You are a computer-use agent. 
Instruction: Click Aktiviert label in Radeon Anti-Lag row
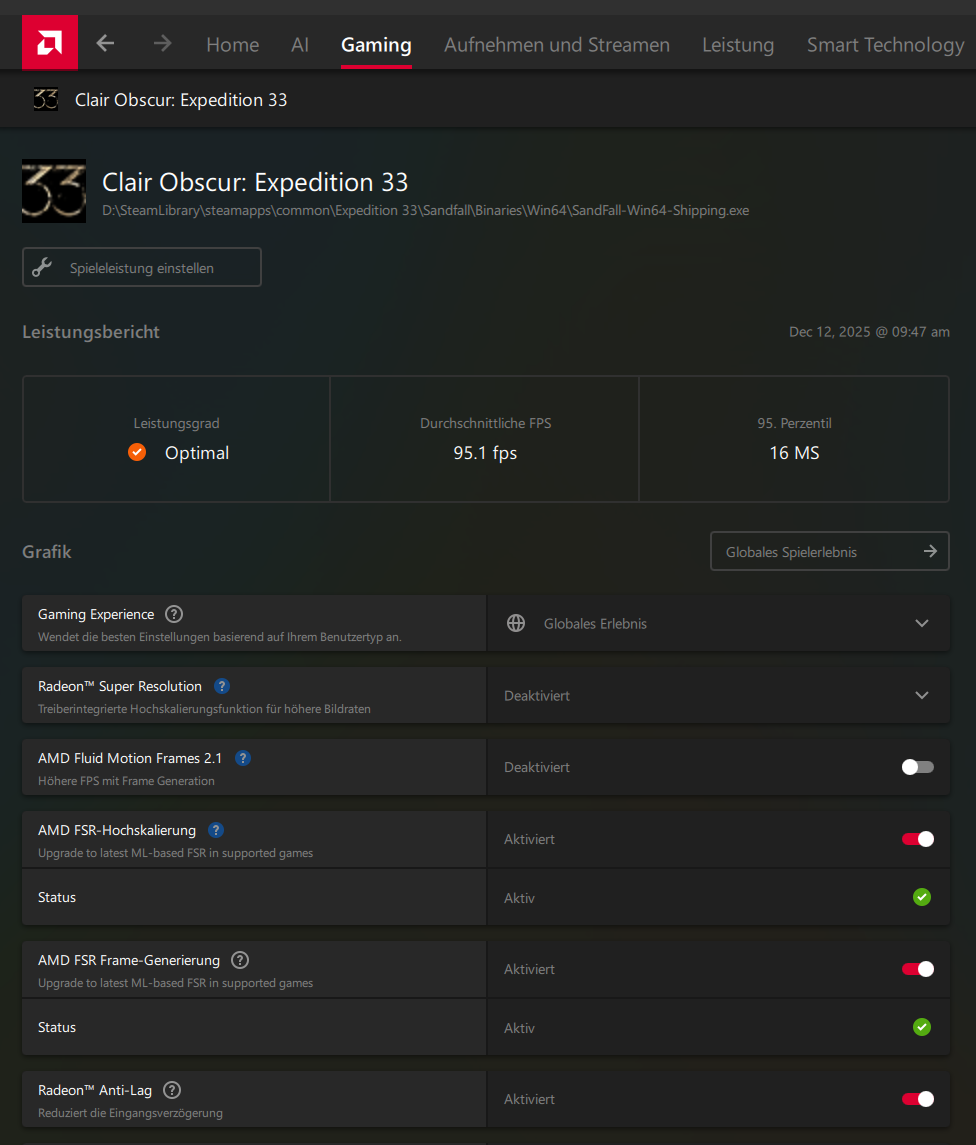click(529, 1099)
